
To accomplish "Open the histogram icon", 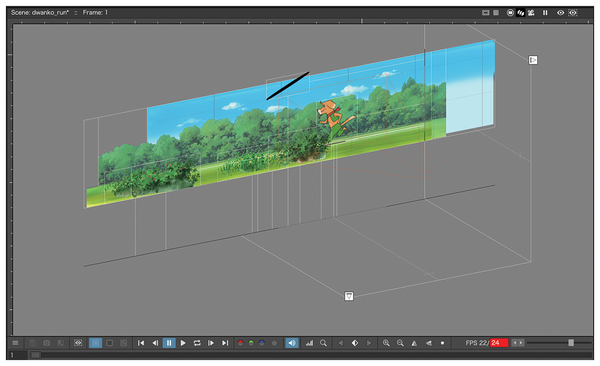I will point(309,343).
